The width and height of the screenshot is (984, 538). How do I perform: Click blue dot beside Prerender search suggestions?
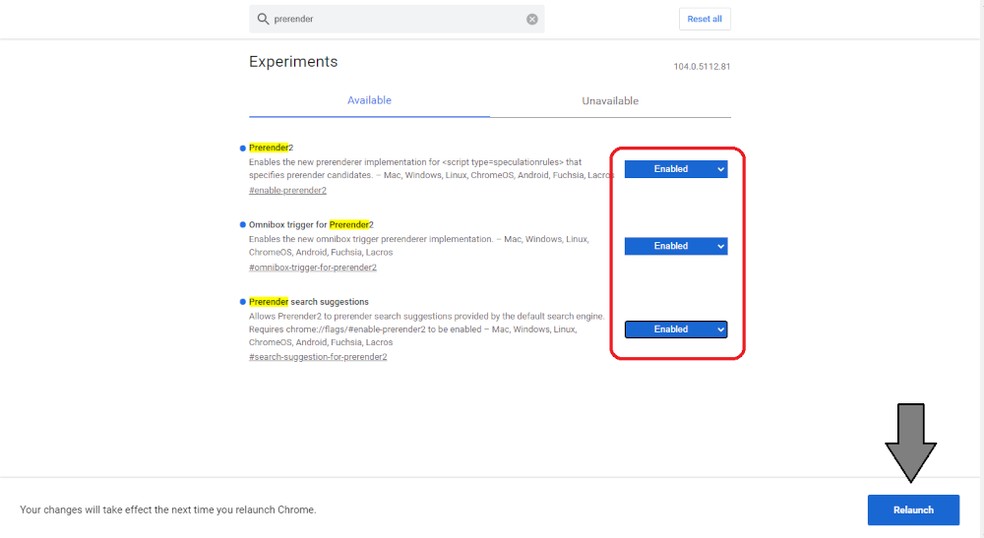click(243, 302)
